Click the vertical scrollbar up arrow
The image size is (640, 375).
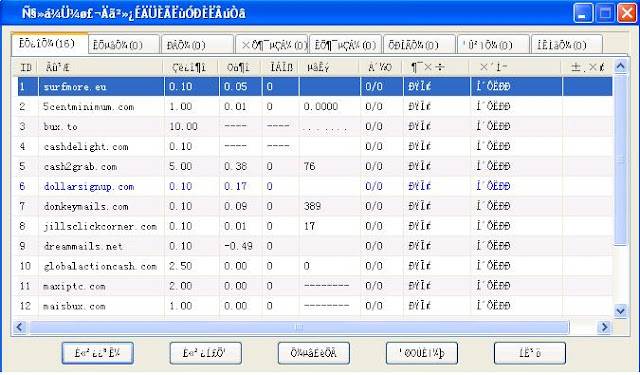(x=620, y=66)
